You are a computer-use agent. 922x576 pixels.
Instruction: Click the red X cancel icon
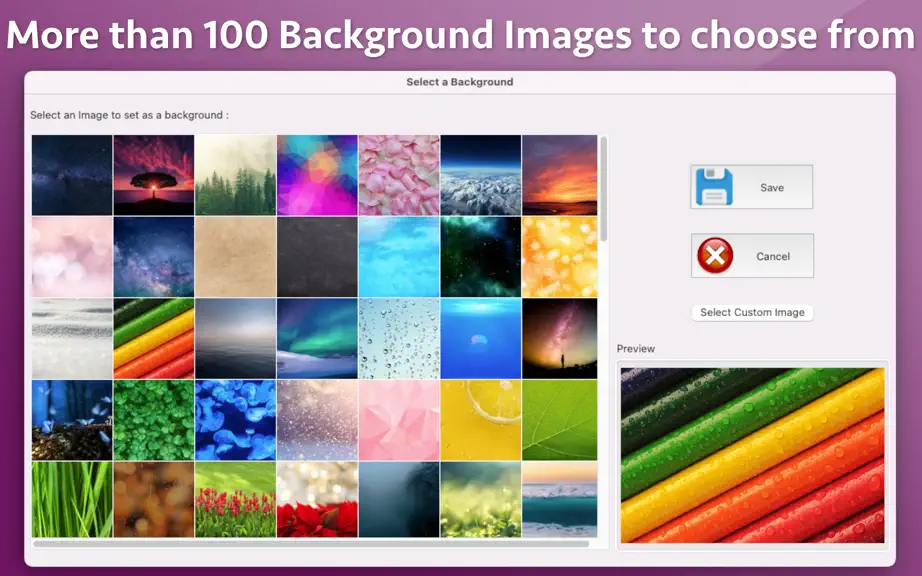[715, 256]
